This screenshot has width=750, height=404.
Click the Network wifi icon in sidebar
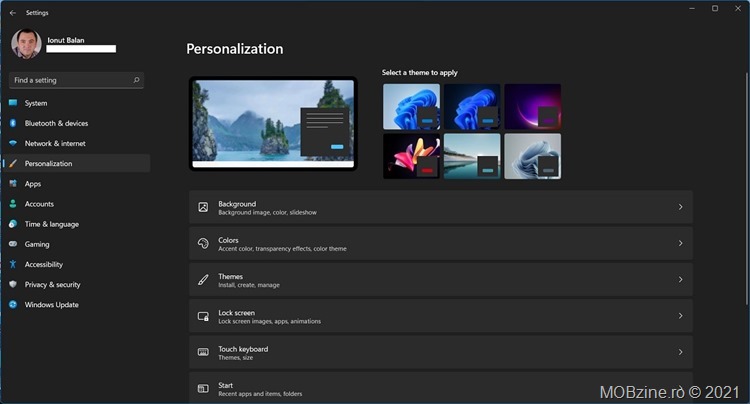[13, 143]
